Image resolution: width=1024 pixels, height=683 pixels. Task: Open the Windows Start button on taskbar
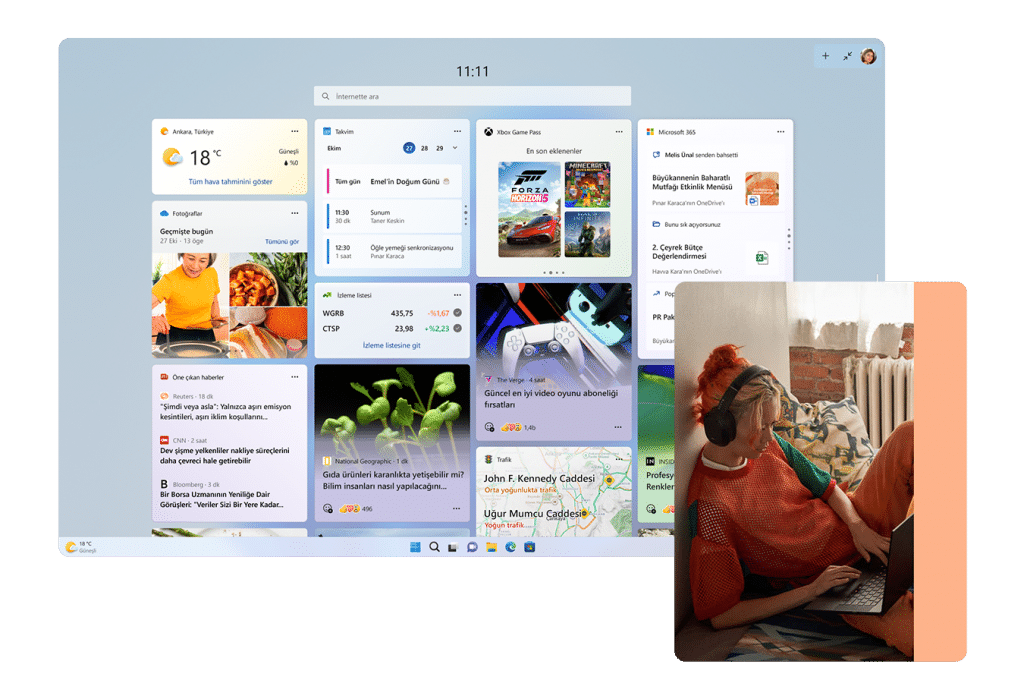coord(415,547)
